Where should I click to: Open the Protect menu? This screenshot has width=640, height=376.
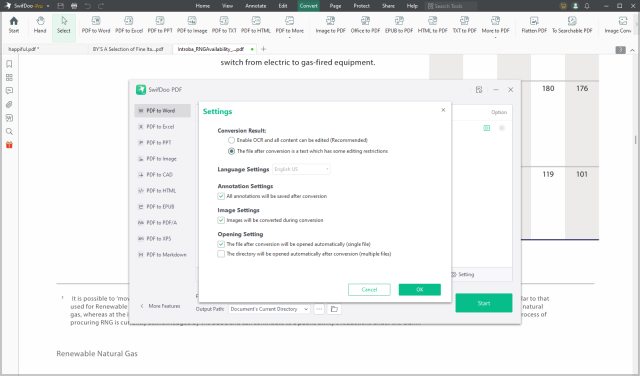(361, 6)
